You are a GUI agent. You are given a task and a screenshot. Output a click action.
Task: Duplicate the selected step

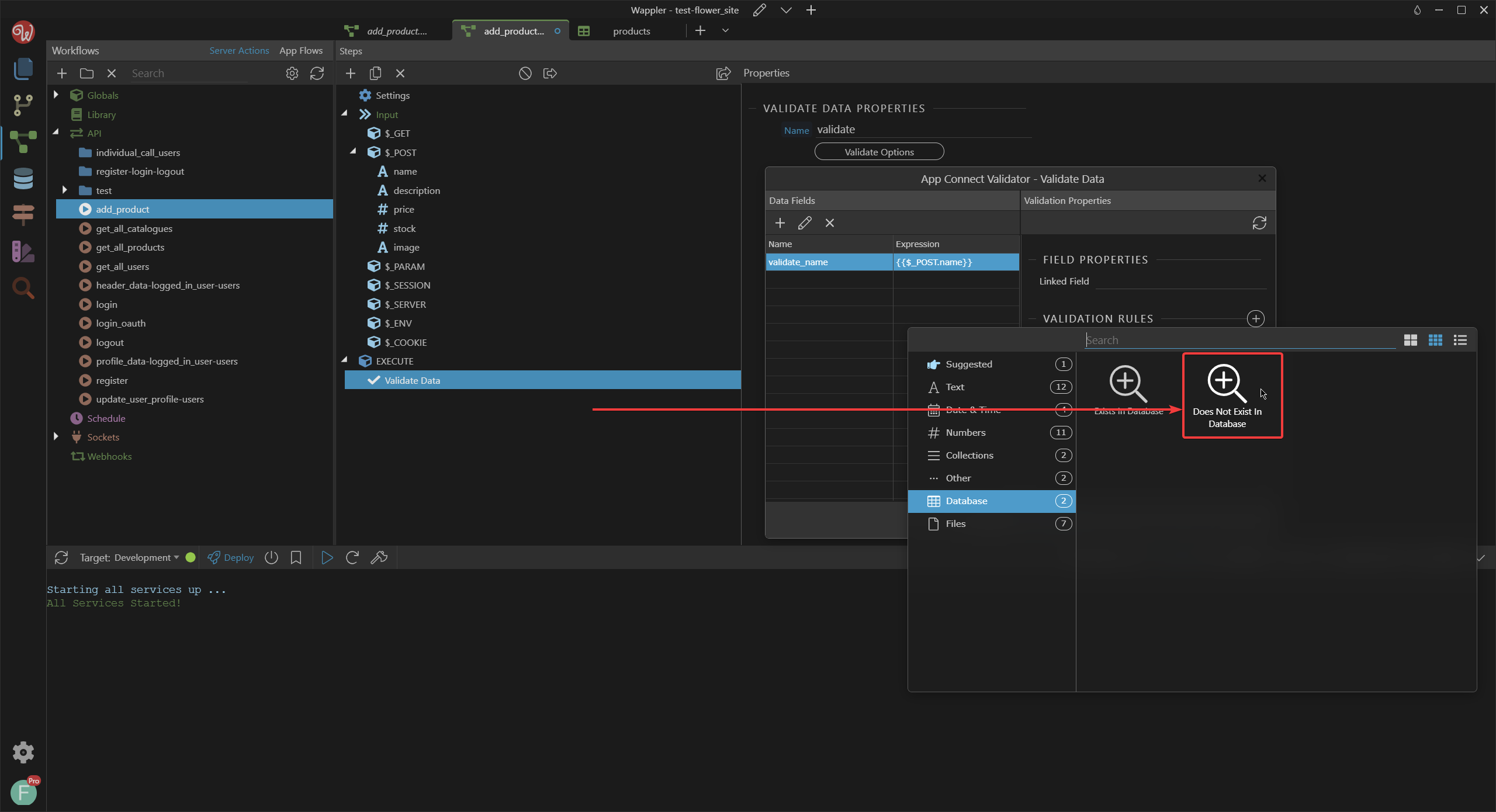[375, 73]
